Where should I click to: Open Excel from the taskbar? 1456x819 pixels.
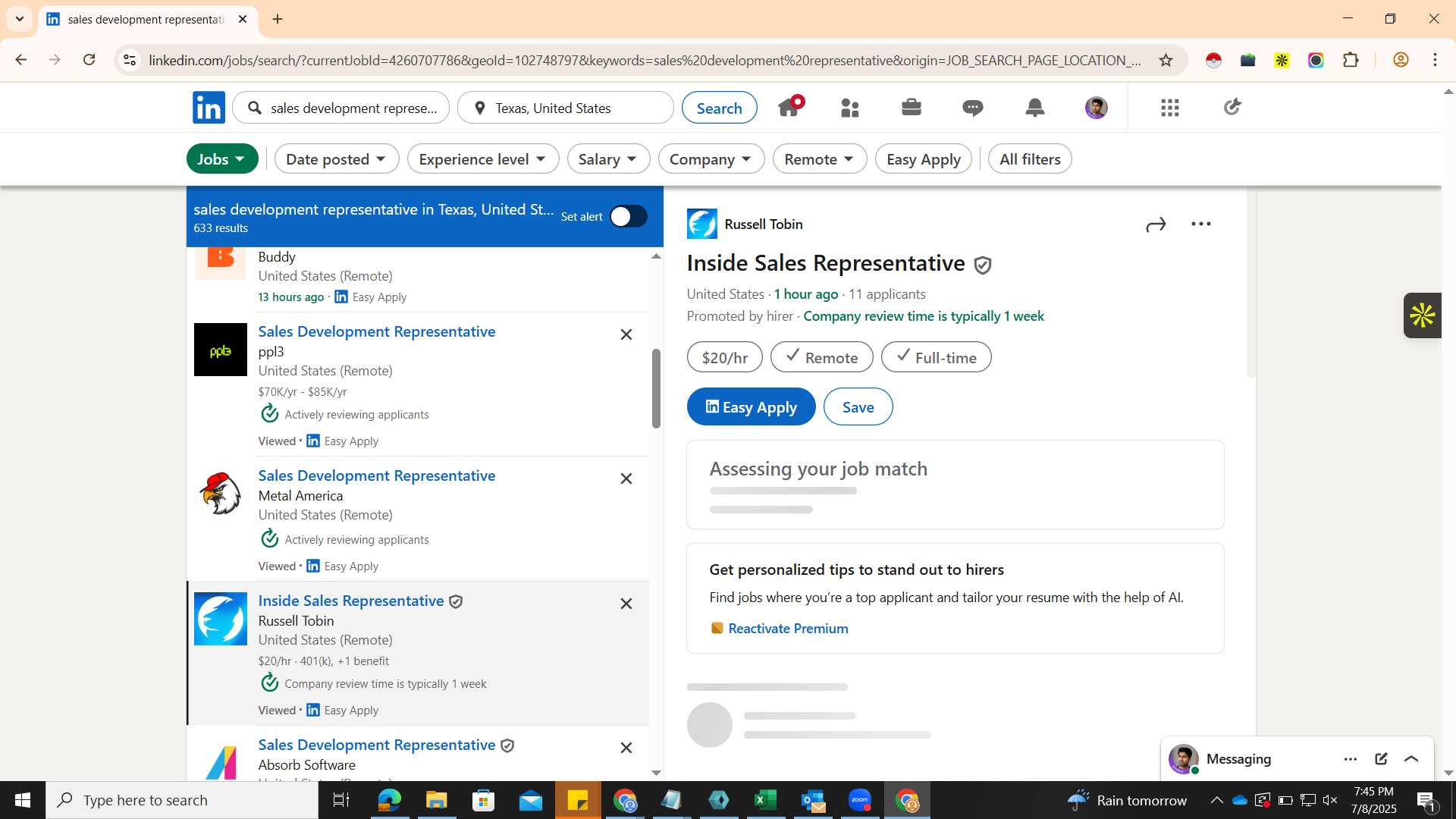pyautogui.click(x=766, y=800)
